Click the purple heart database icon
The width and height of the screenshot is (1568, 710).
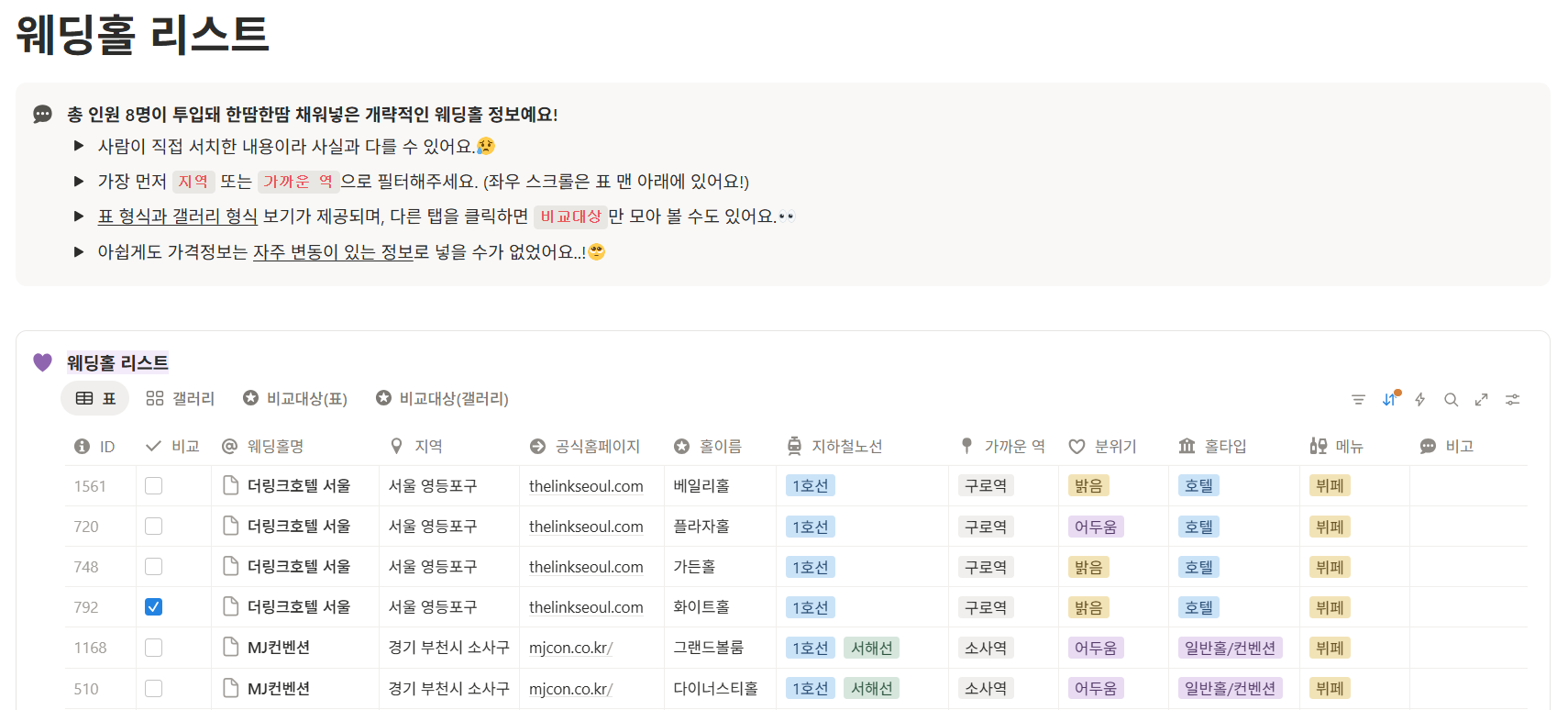click(42, 362)
